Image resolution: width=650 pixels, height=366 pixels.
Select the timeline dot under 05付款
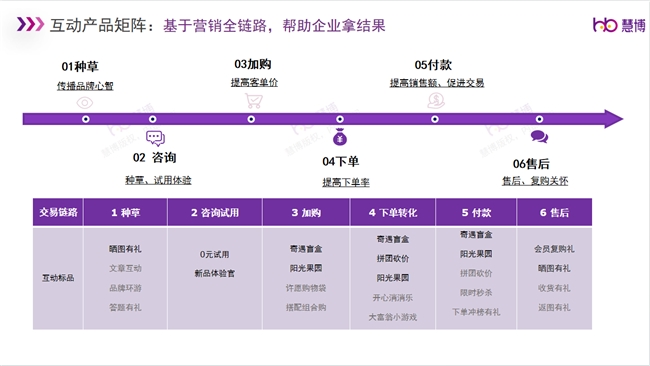[435, 119]
